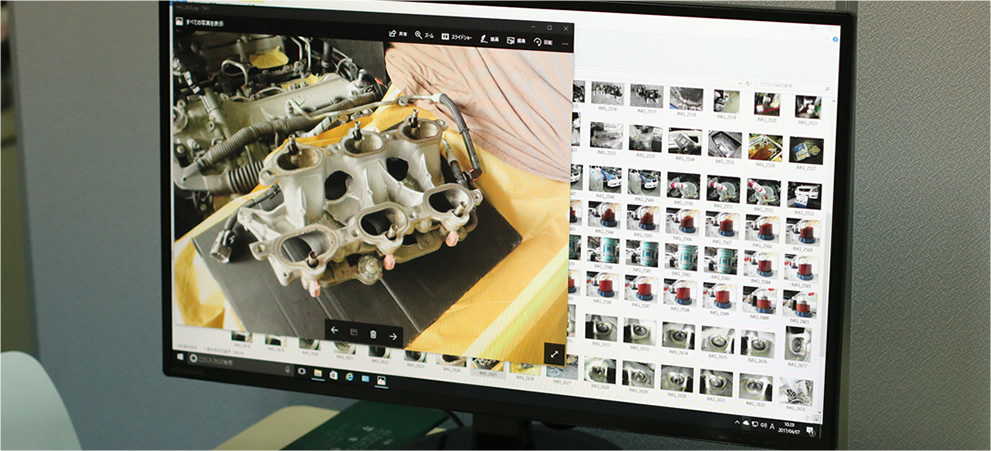The height and width of the screenshot is (451, 991).
Task: Select thumbnail IMG_2566 in Explorer
Action: coord(683,220)
